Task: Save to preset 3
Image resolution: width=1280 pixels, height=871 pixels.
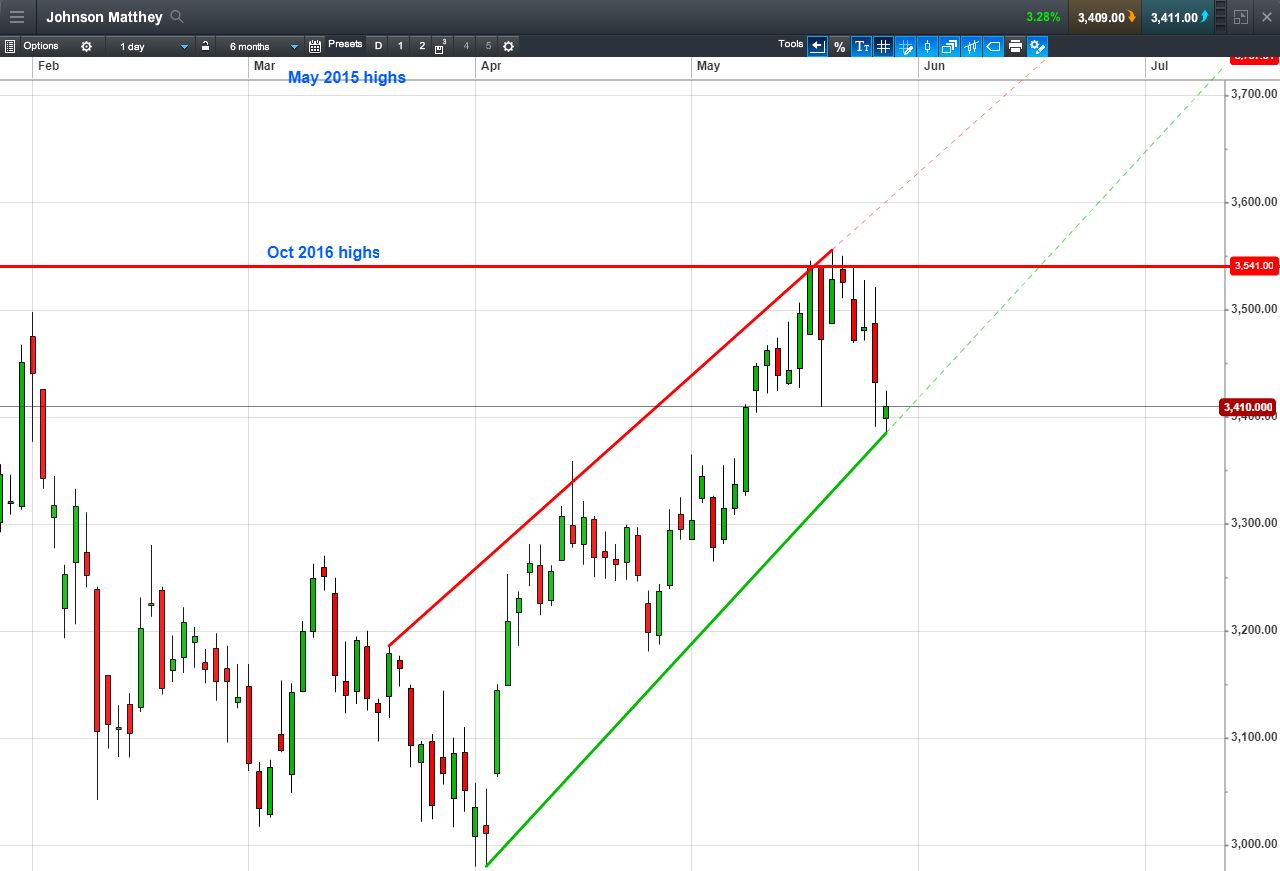Action: point(441,46)
